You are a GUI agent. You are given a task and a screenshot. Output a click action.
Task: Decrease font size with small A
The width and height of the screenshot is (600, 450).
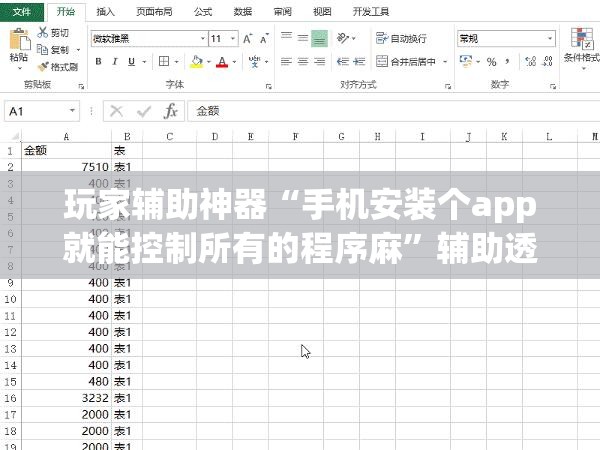(x=264, y=39)
